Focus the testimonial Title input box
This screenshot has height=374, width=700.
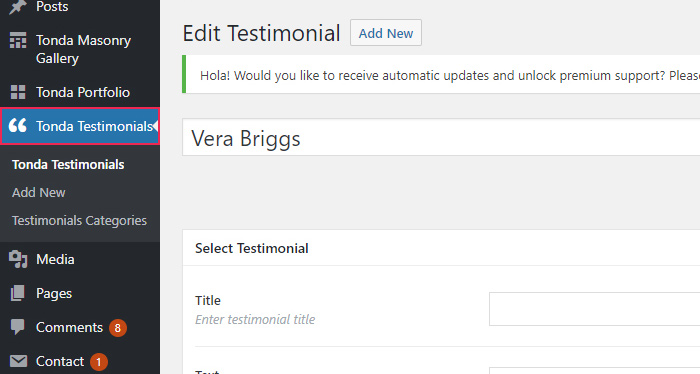595,309
